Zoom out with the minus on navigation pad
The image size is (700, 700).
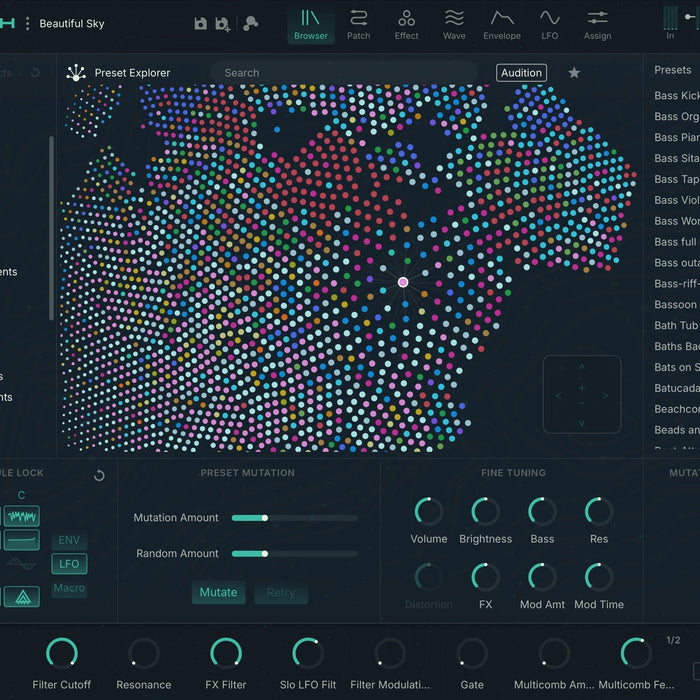pos(582,403)
